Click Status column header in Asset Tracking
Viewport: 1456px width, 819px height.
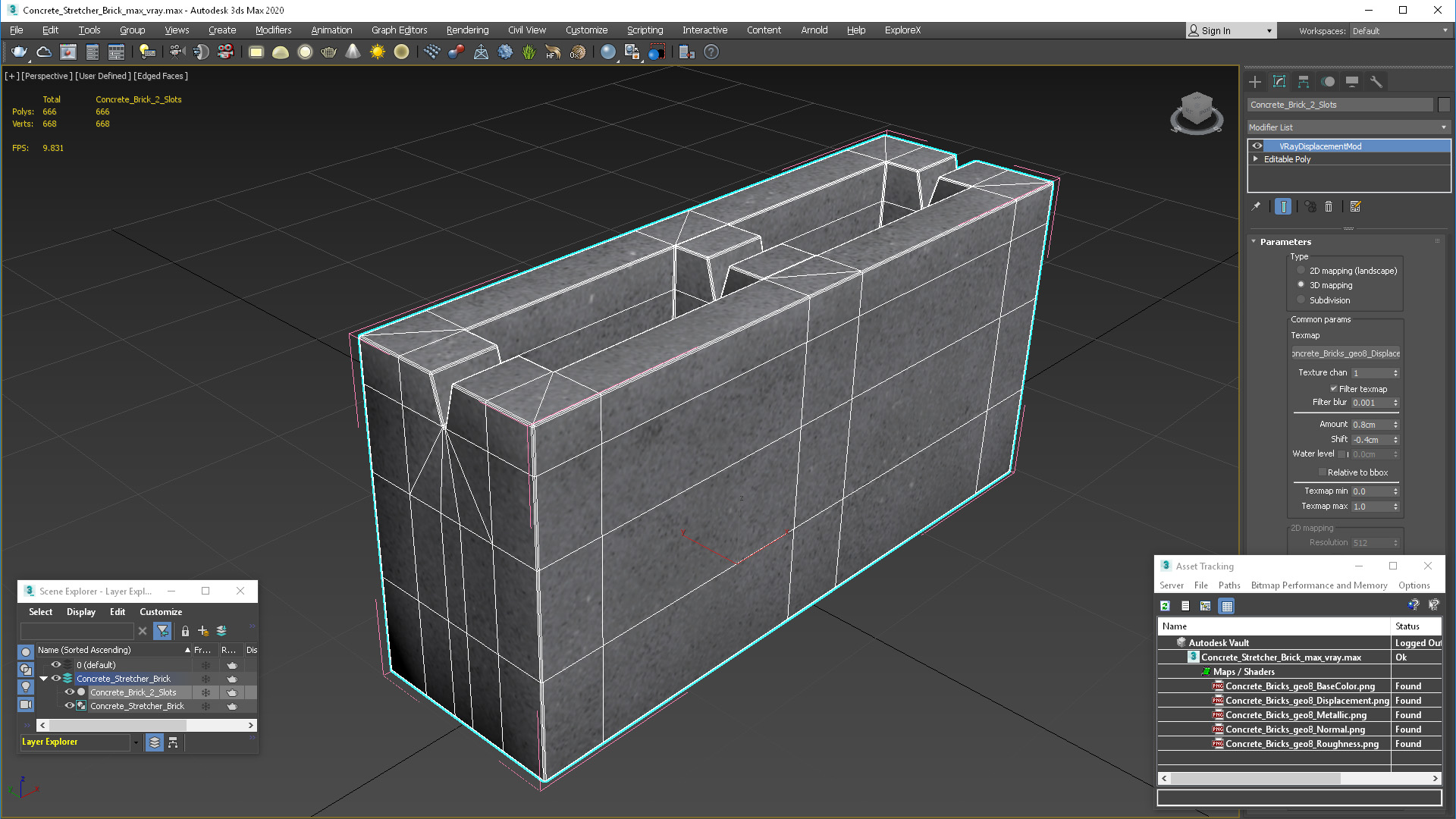click(1416, 626)
